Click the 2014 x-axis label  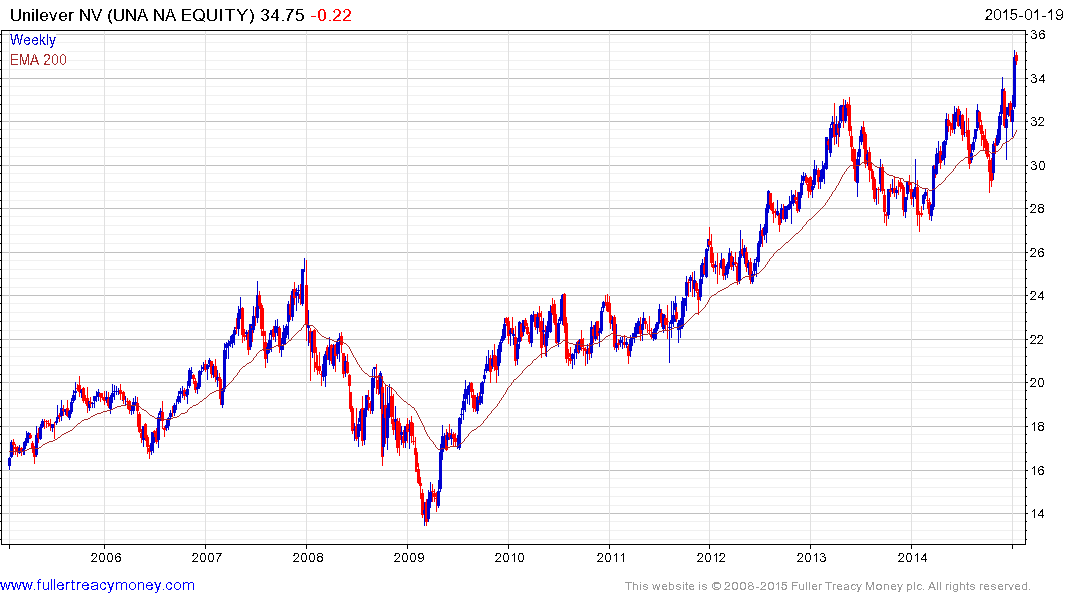click(x=913, y=557)
